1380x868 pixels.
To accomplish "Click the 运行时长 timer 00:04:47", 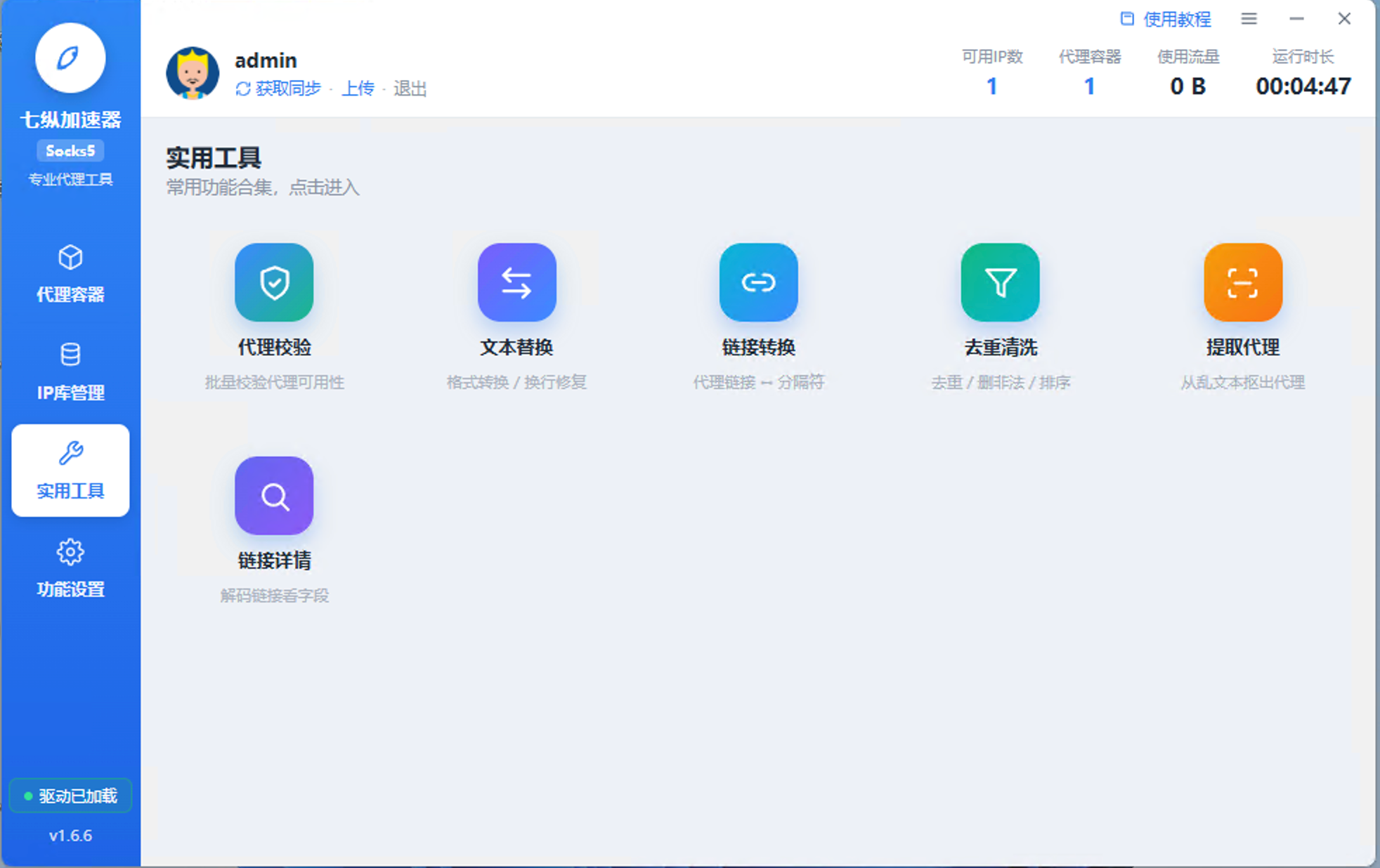I will tap(1303, 86).
